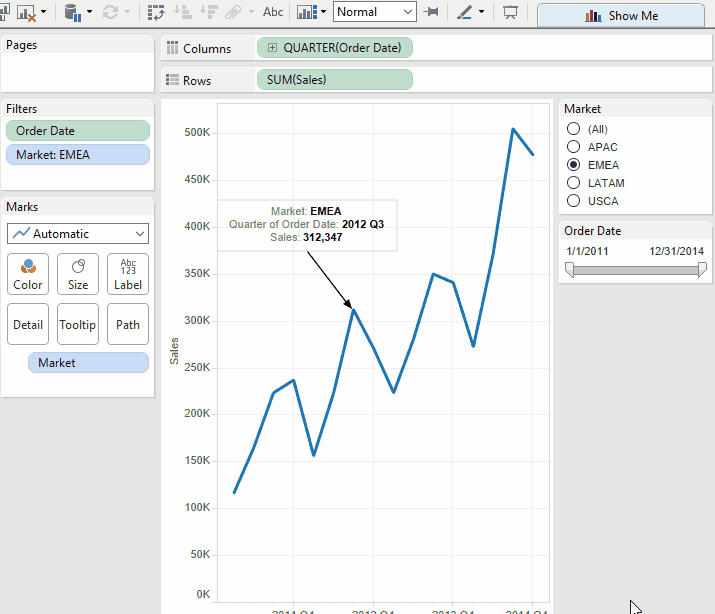Screen dimensions: 715x614
Task: Open the Size marks card
Action: click(78, 274)
